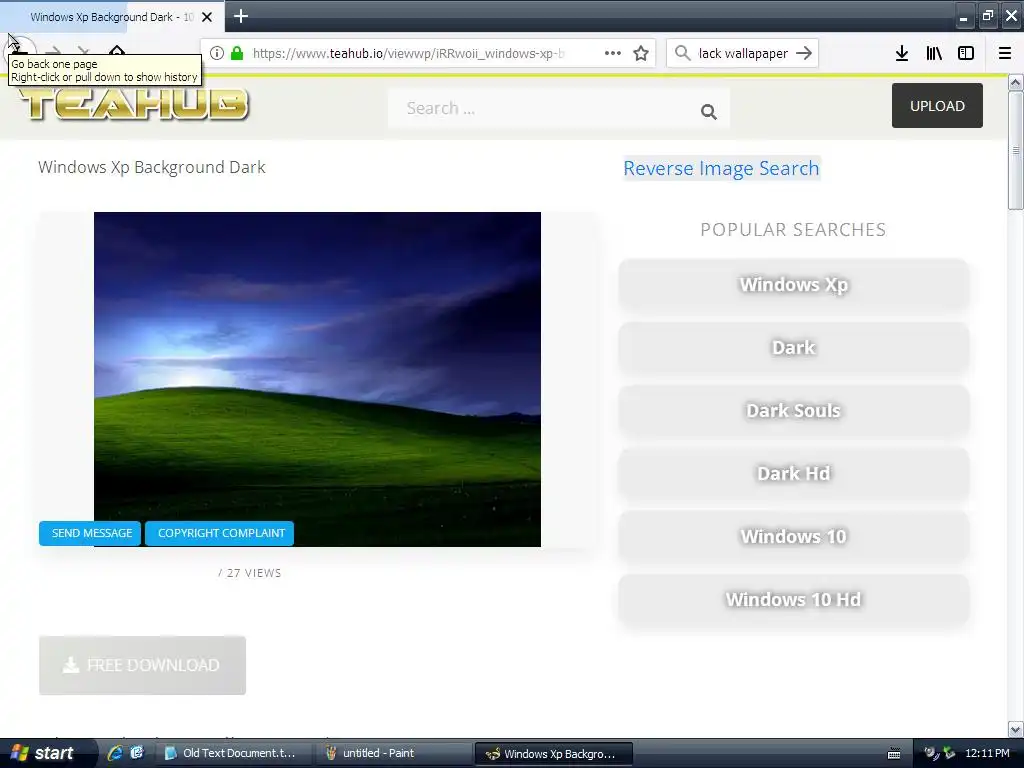The width and height of the screenshot is (1024, 768).
Task: Click the system tray icon next to the clock
Action: click(950, 754)
